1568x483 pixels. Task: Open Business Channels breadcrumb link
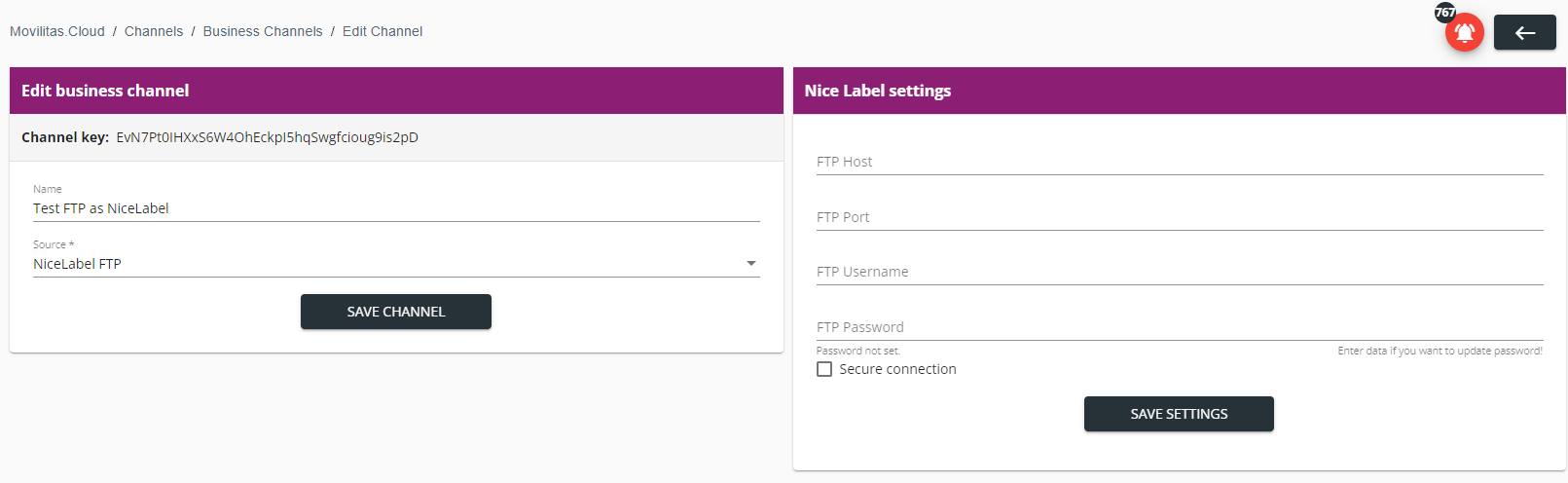click(263, 31)
